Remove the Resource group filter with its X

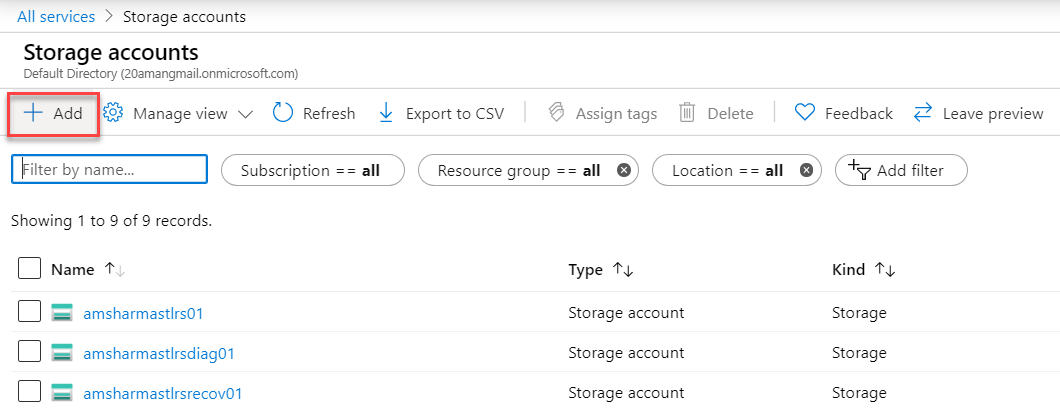tap(624, 170)
